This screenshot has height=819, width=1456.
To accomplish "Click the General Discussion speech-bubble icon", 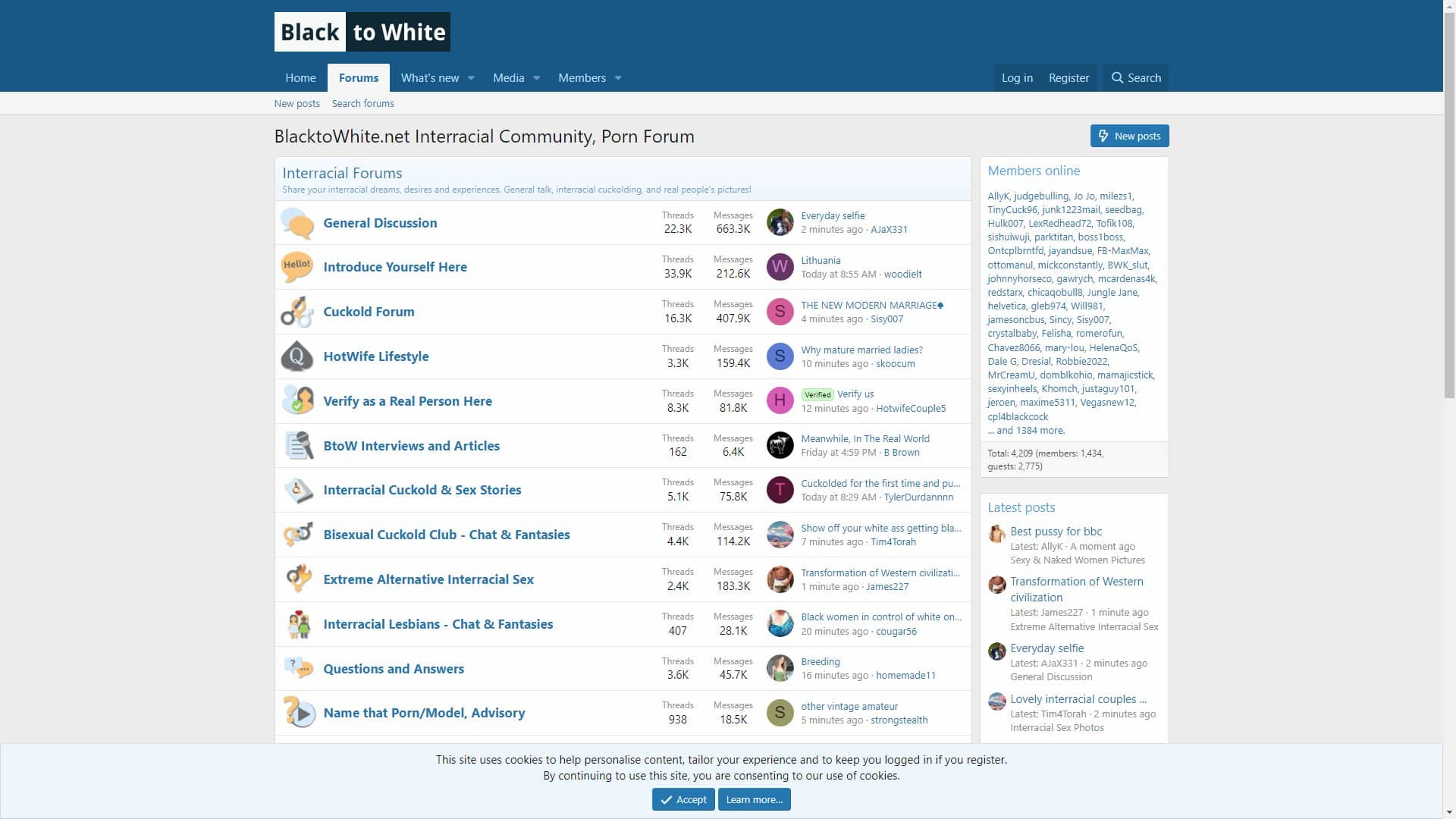I will pos(297,222).
